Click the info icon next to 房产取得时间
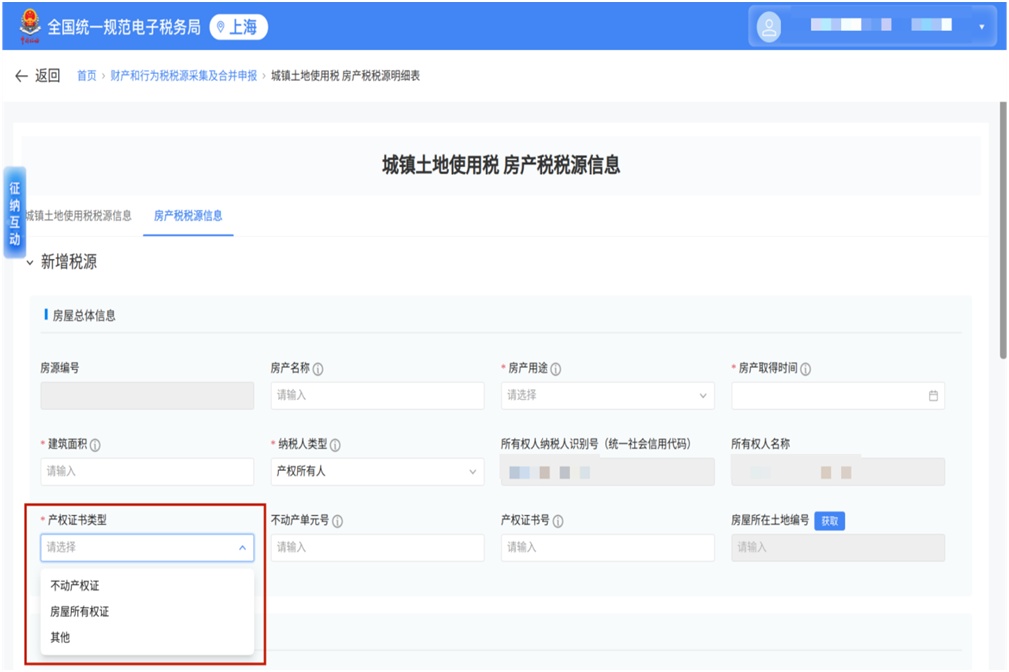This screenshot has width=1009, height=672. click(805, 369)
